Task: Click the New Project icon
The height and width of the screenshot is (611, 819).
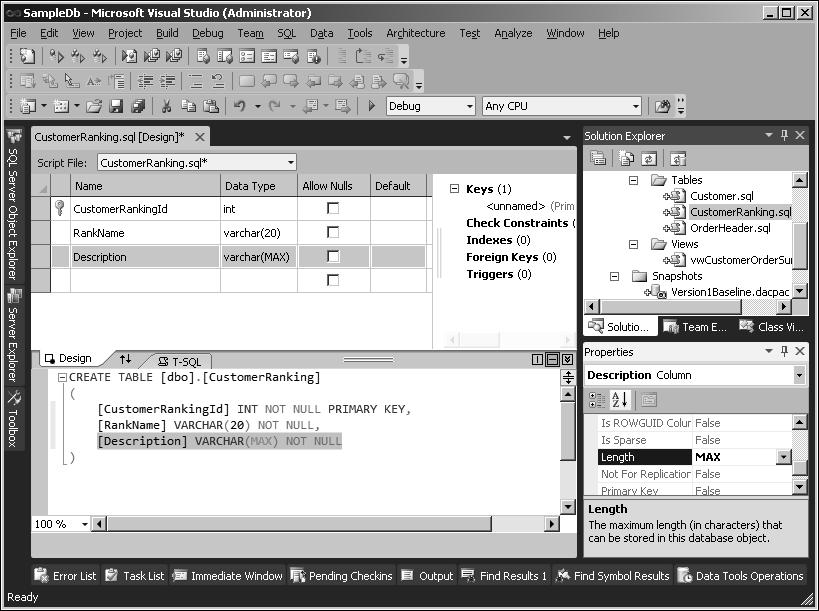Action: 27,107
